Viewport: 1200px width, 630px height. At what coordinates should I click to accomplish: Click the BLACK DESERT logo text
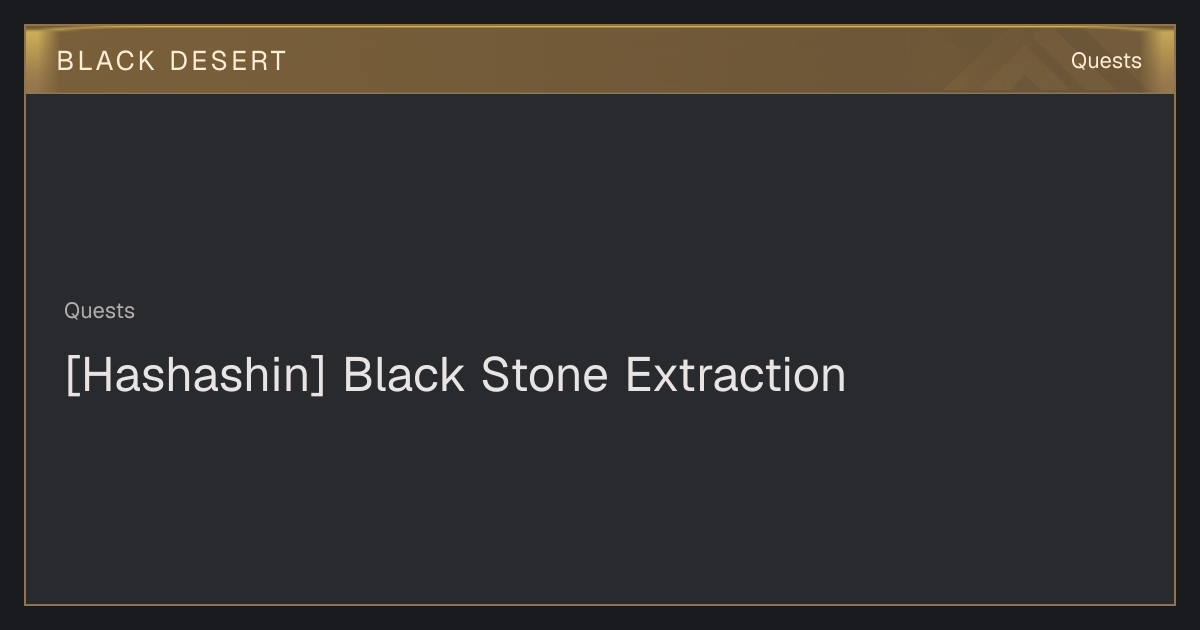[x=172, y=61]
